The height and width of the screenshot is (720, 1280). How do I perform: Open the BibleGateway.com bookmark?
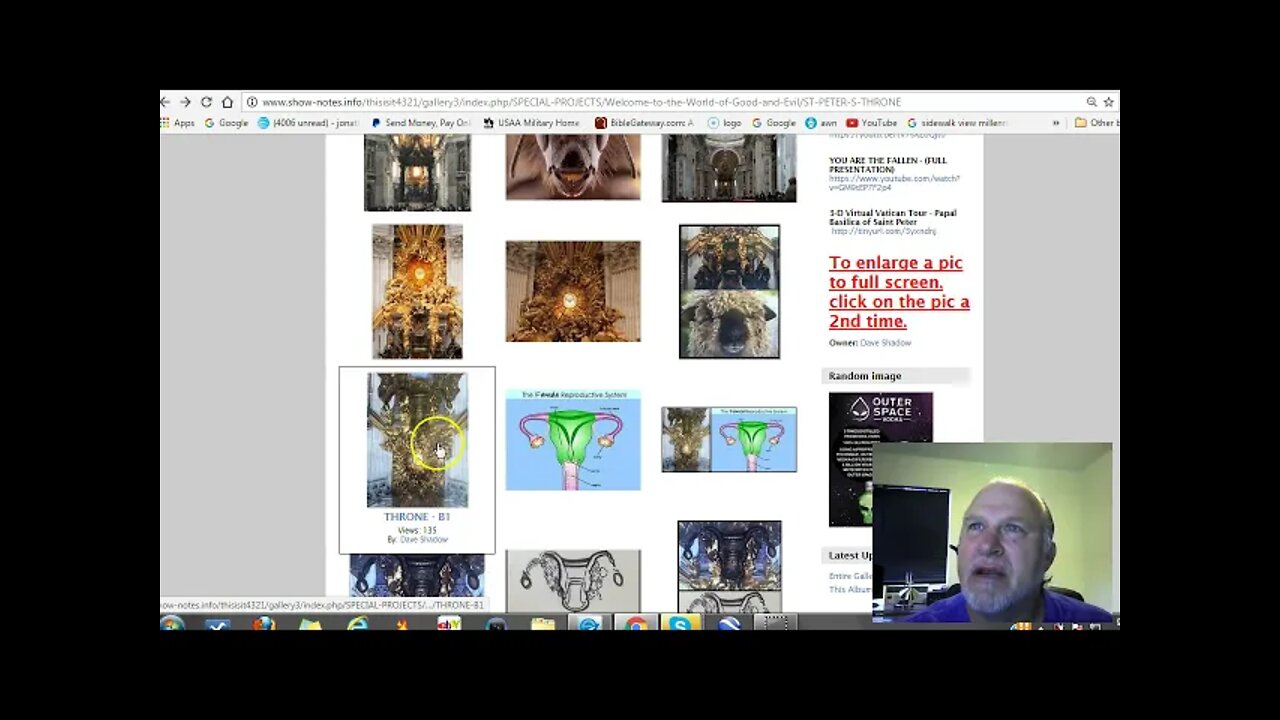tap(644, 123)
